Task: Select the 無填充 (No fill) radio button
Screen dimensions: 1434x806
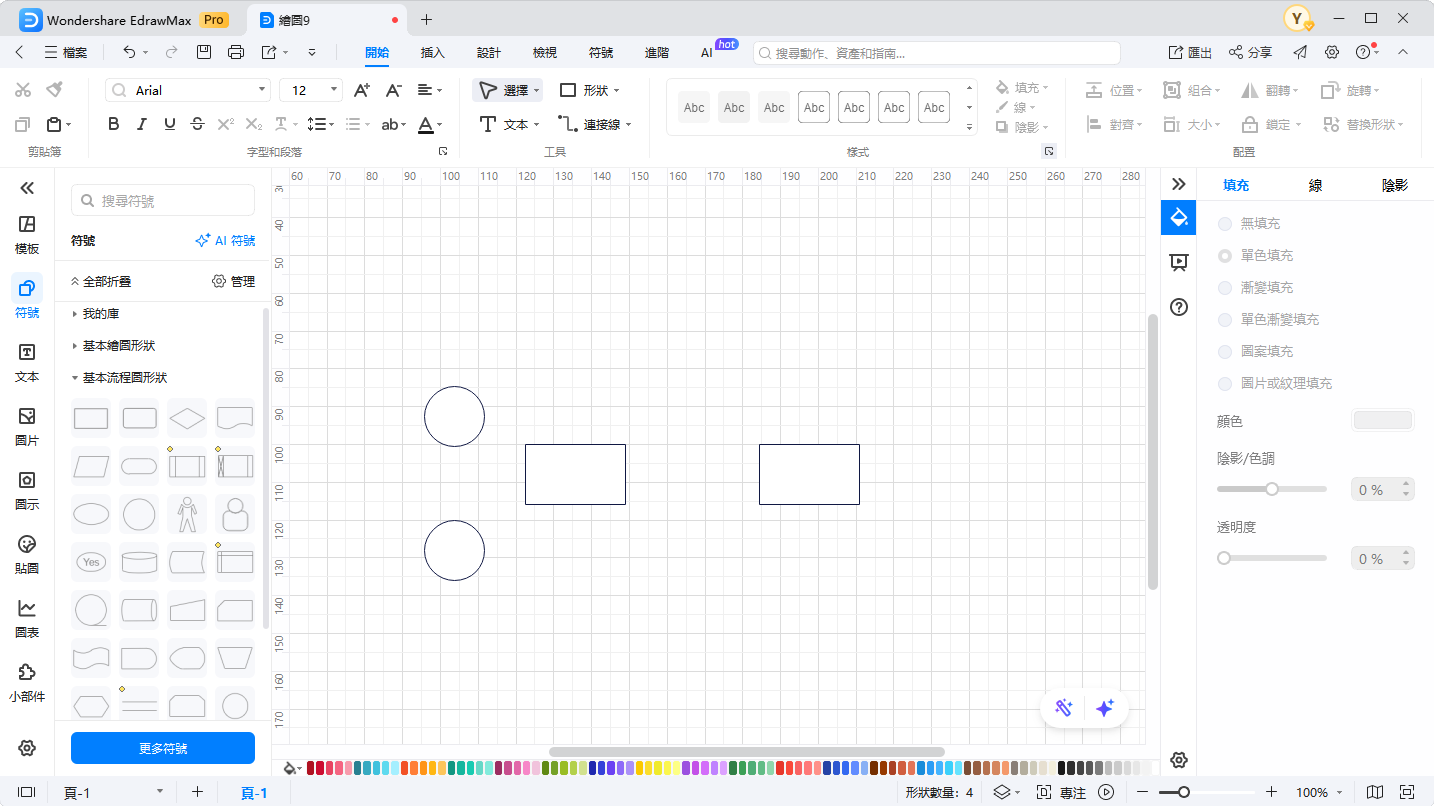Action: click(1224, 224)
